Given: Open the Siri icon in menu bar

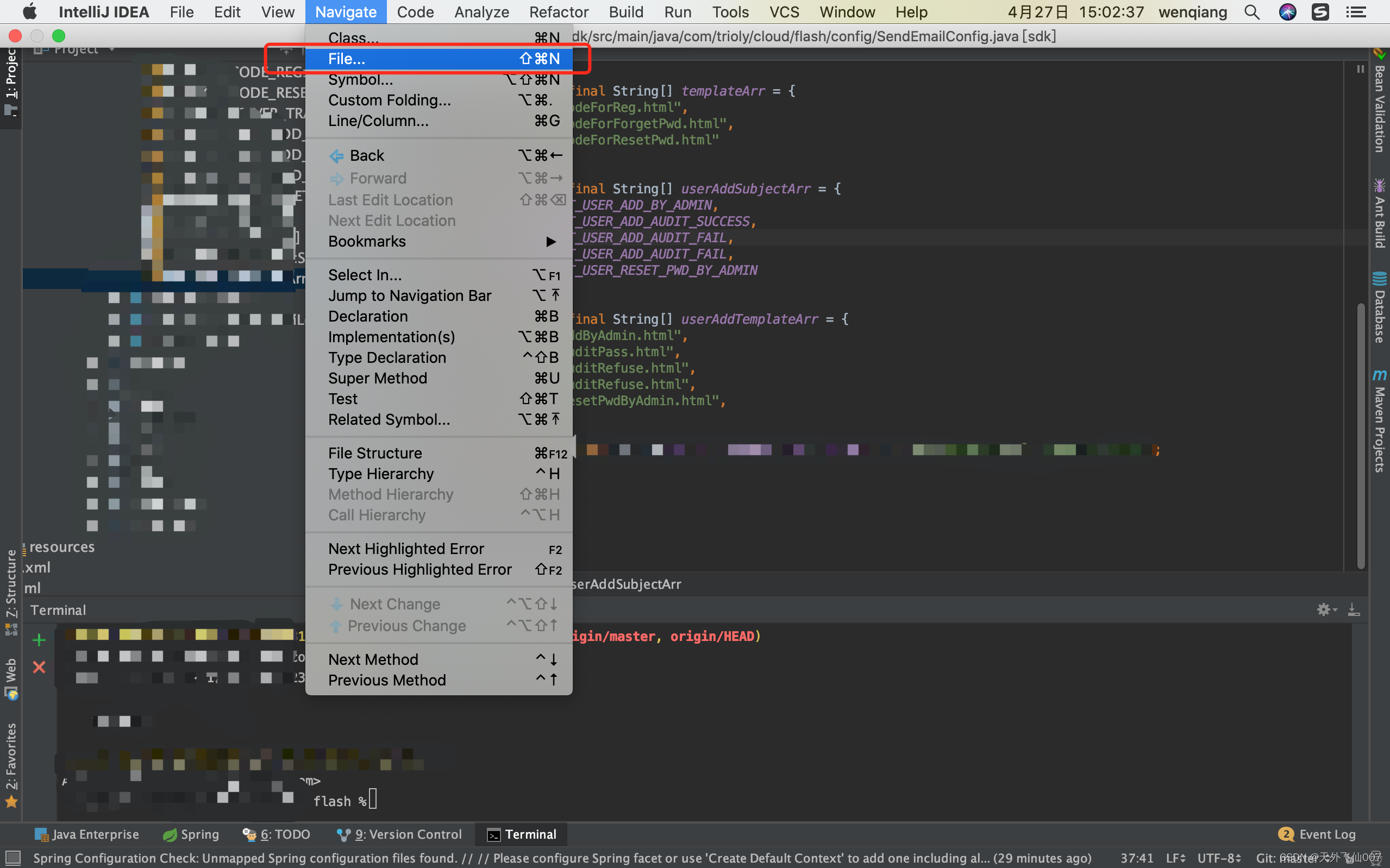Looking at the screenshot, I should coord(1287,12).
